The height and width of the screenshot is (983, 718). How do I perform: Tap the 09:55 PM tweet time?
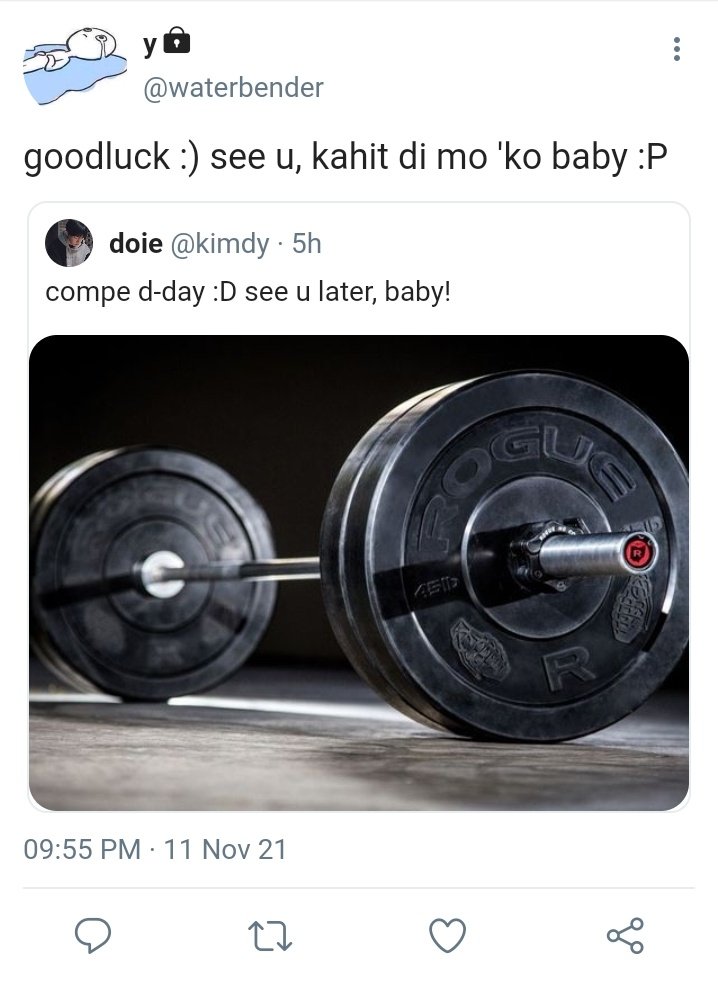tap(82, 849)
